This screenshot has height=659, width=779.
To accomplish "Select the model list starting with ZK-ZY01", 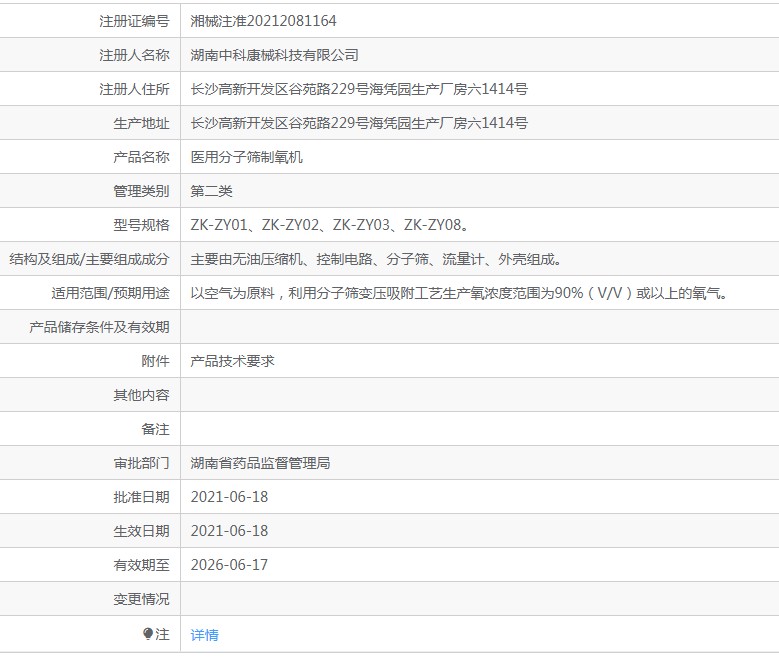I will 329,225.
